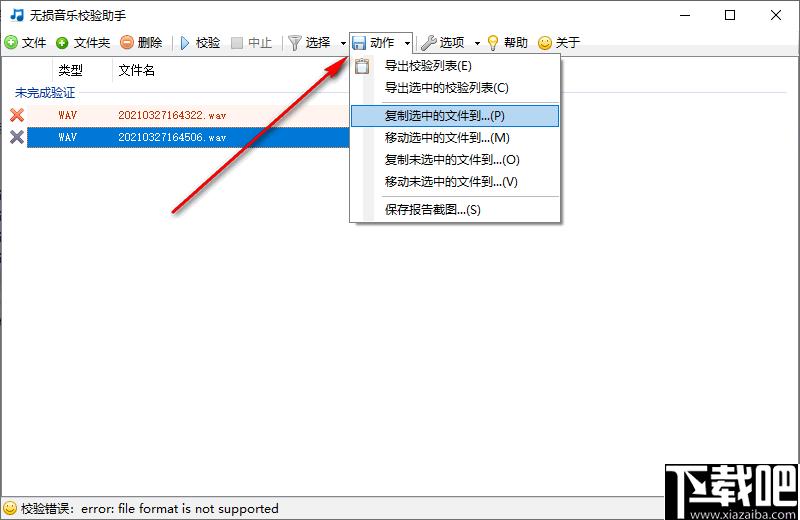Click the 校验 toolbar label
The image size is (800, 520).
208,43
